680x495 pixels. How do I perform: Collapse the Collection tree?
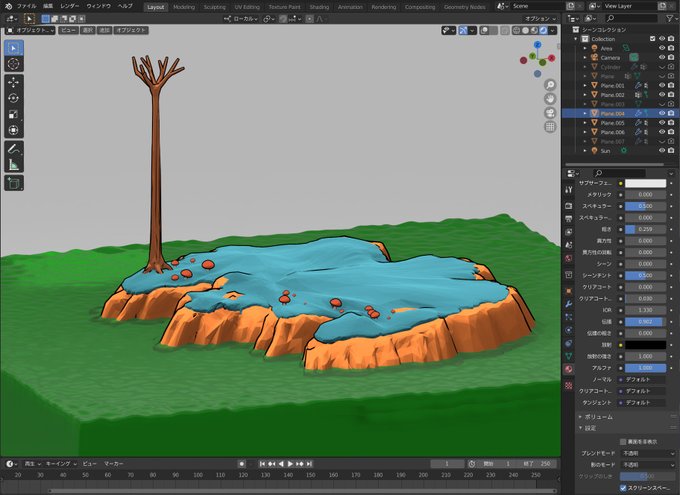click(x=576, y=39)
